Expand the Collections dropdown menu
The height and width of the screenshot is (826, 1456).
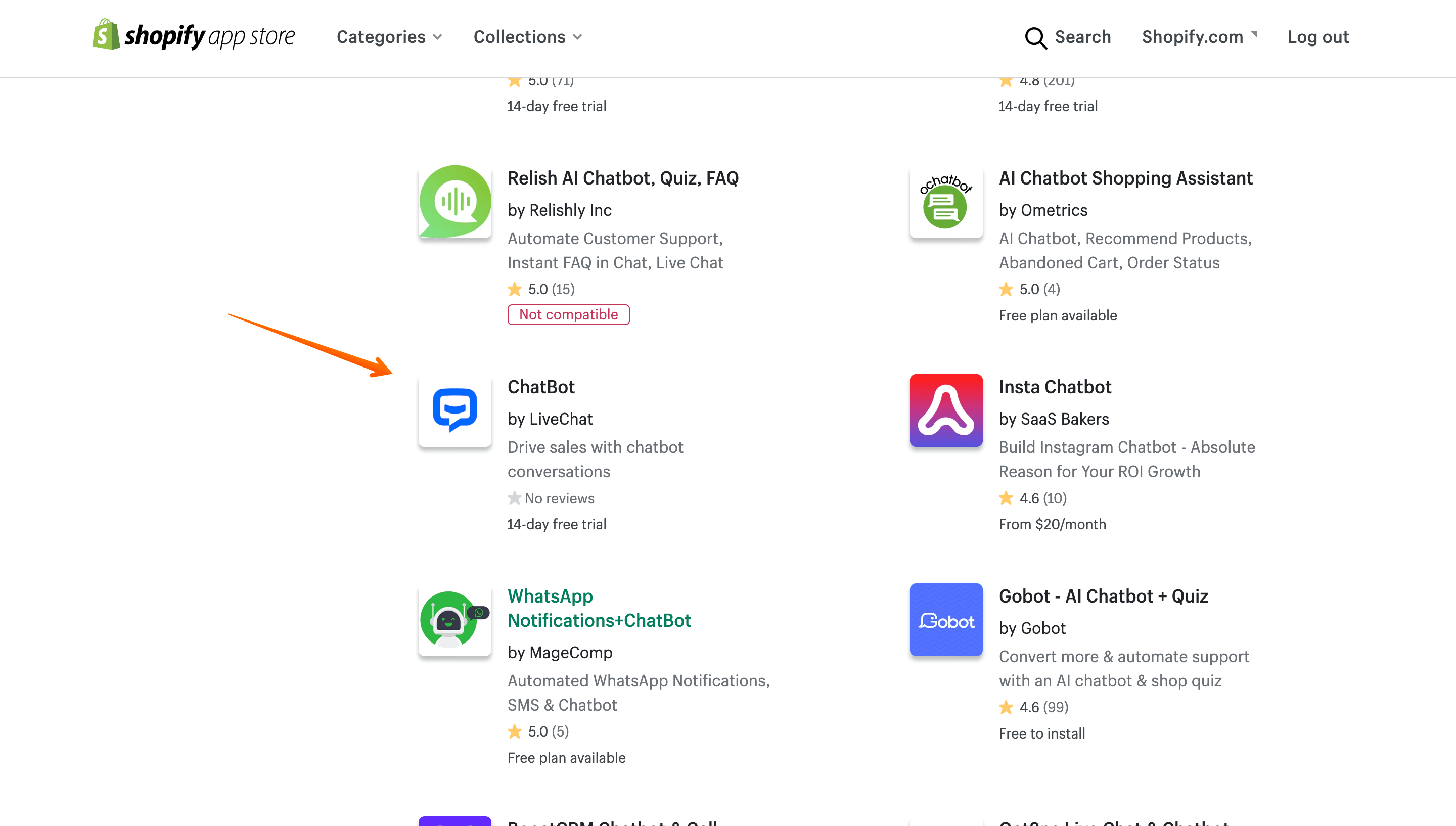point(527,37)
